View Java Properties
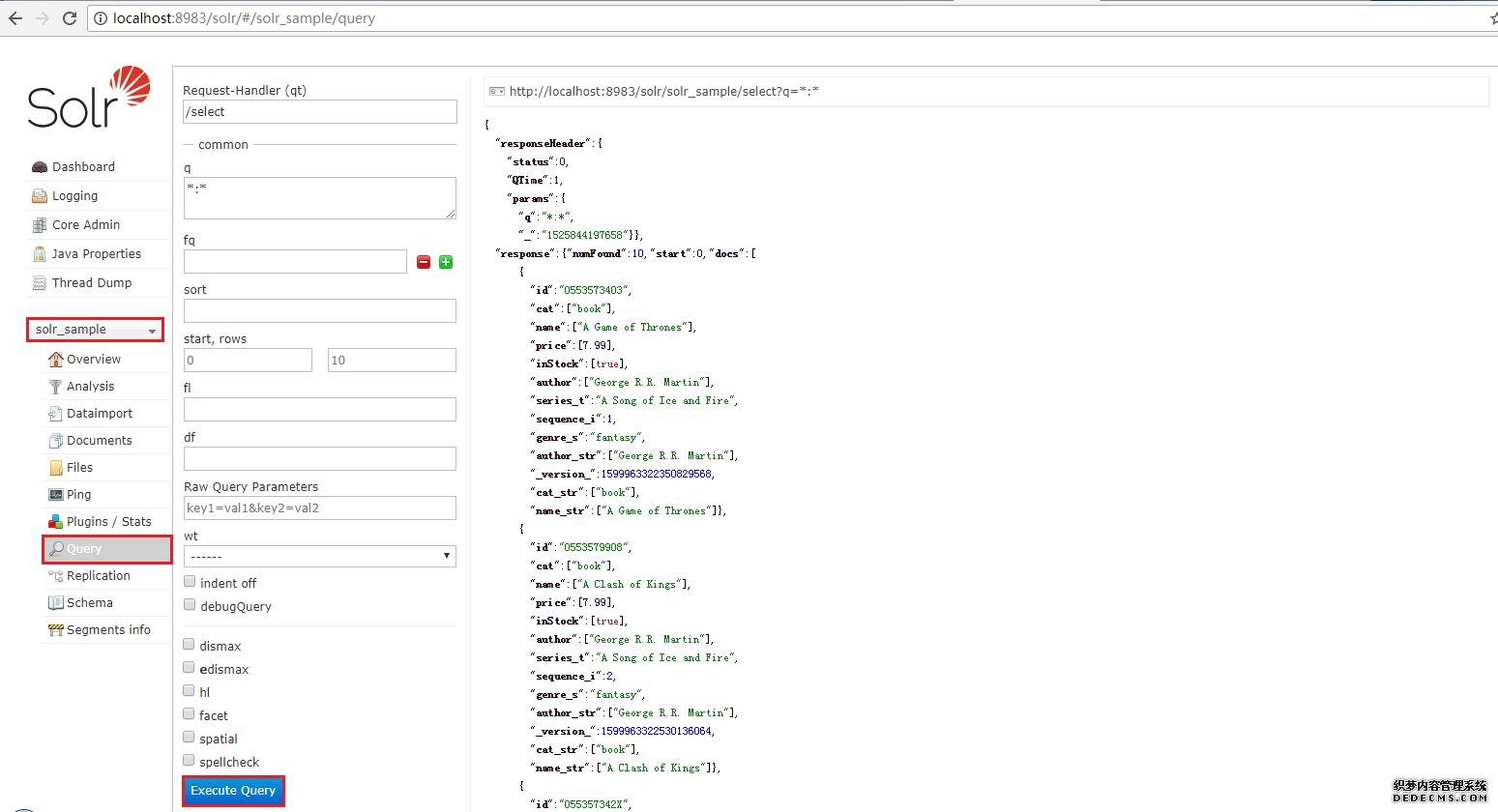The height and width of the screenshot is (812, 1498). tap(94, 253)
